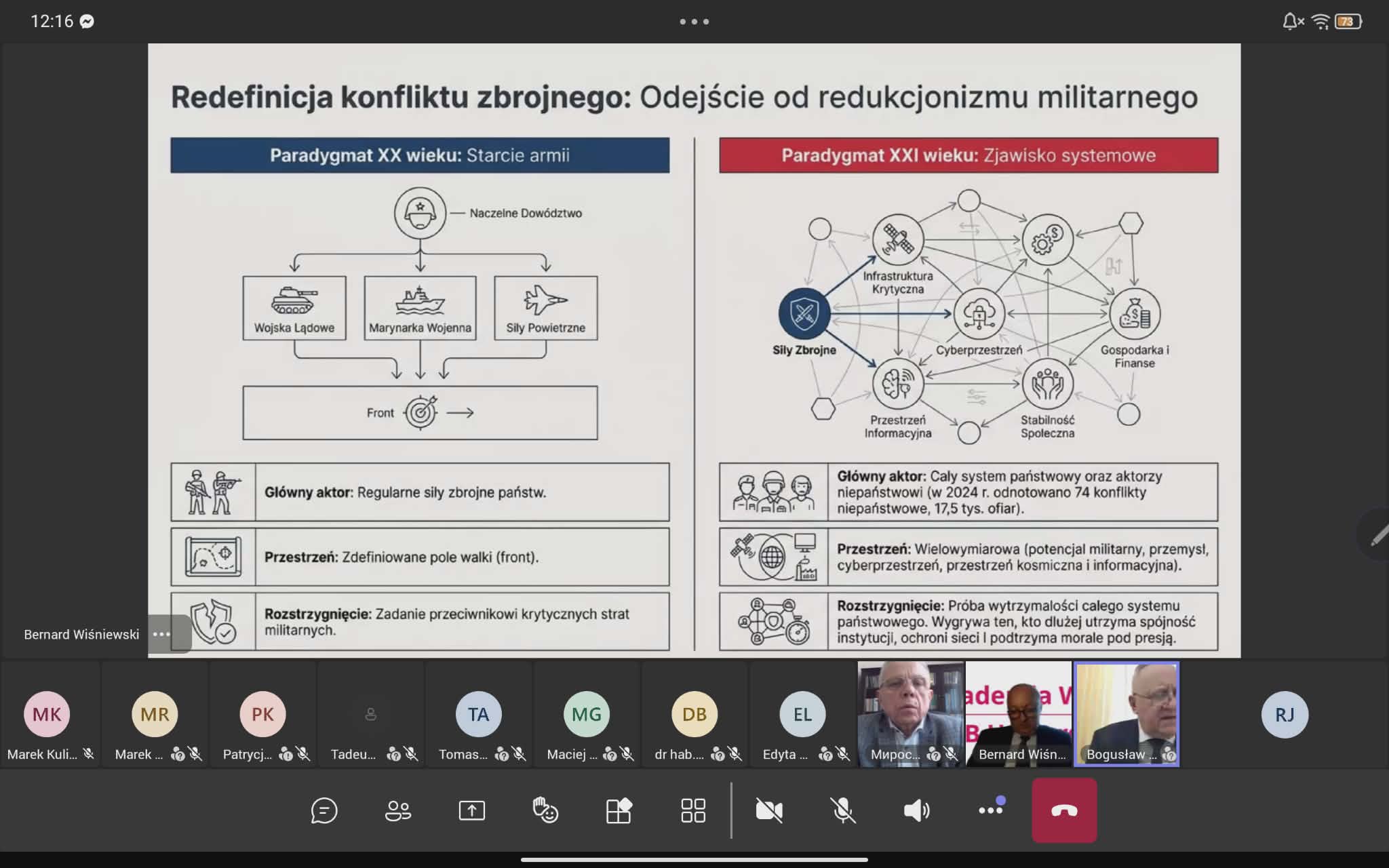Click the shared presentation slide
Image resolution: width=1389 pixels, height=868 pixels.
click(x=694, y=350)
